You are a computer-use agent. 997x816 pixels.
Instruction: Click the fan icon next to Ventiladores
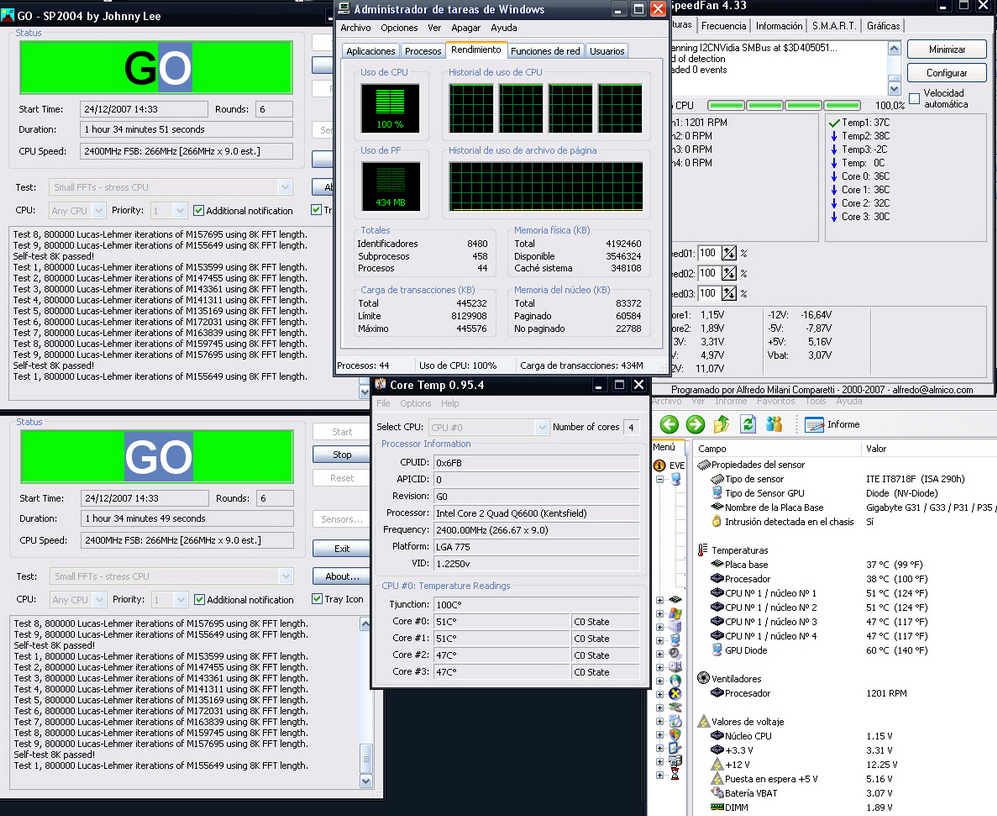point(703,678)
